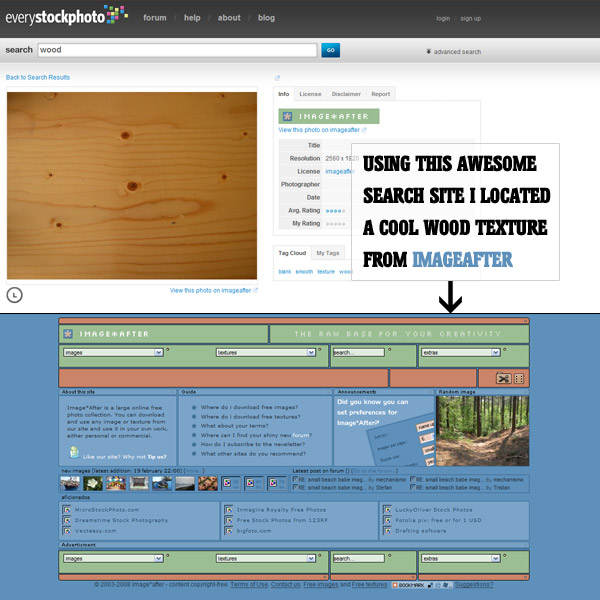
Task: Expand advanced search options
Action: (x=453, y=52)
